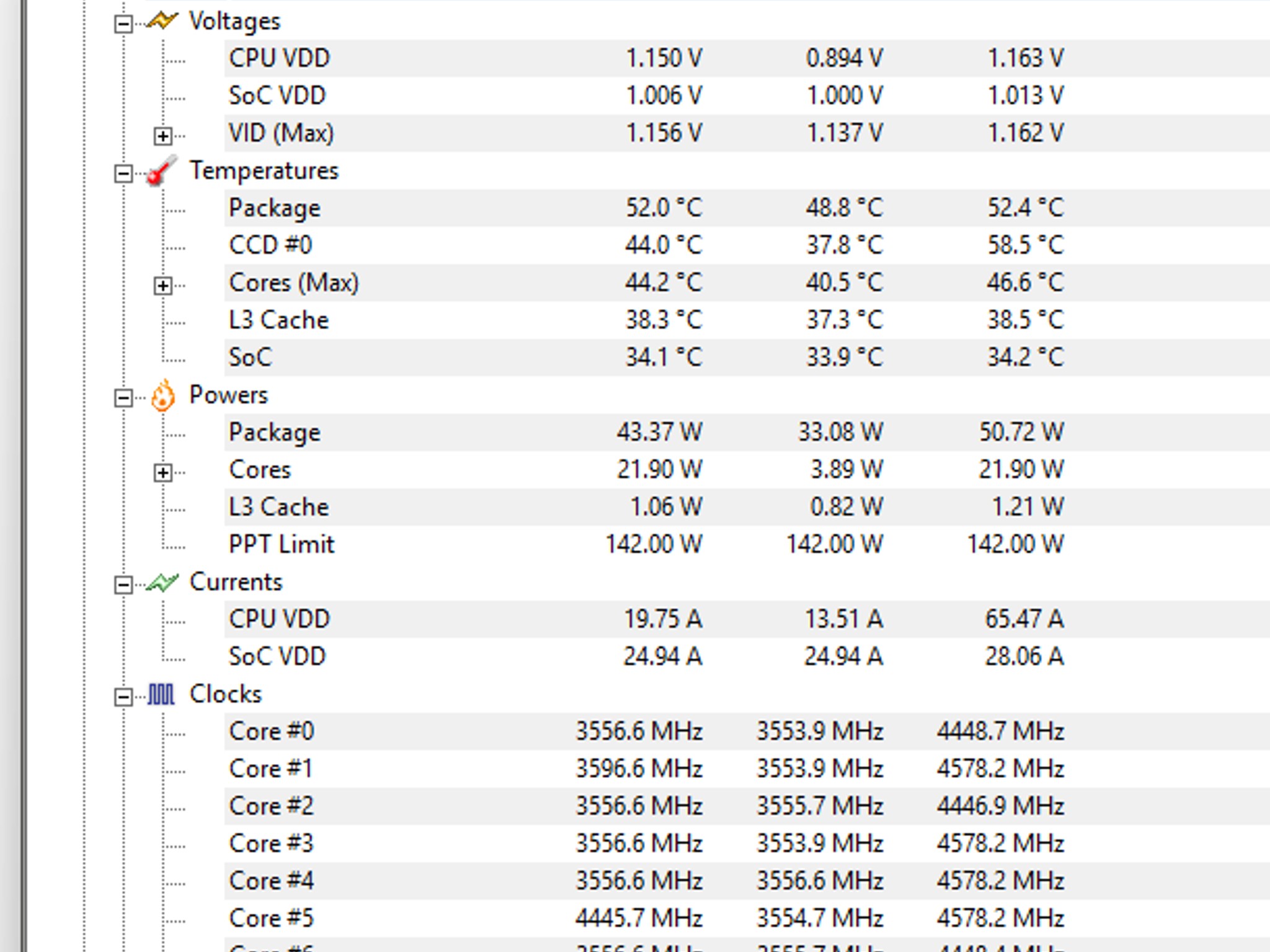Collapse the Powers section

click(x=123, y=398)
